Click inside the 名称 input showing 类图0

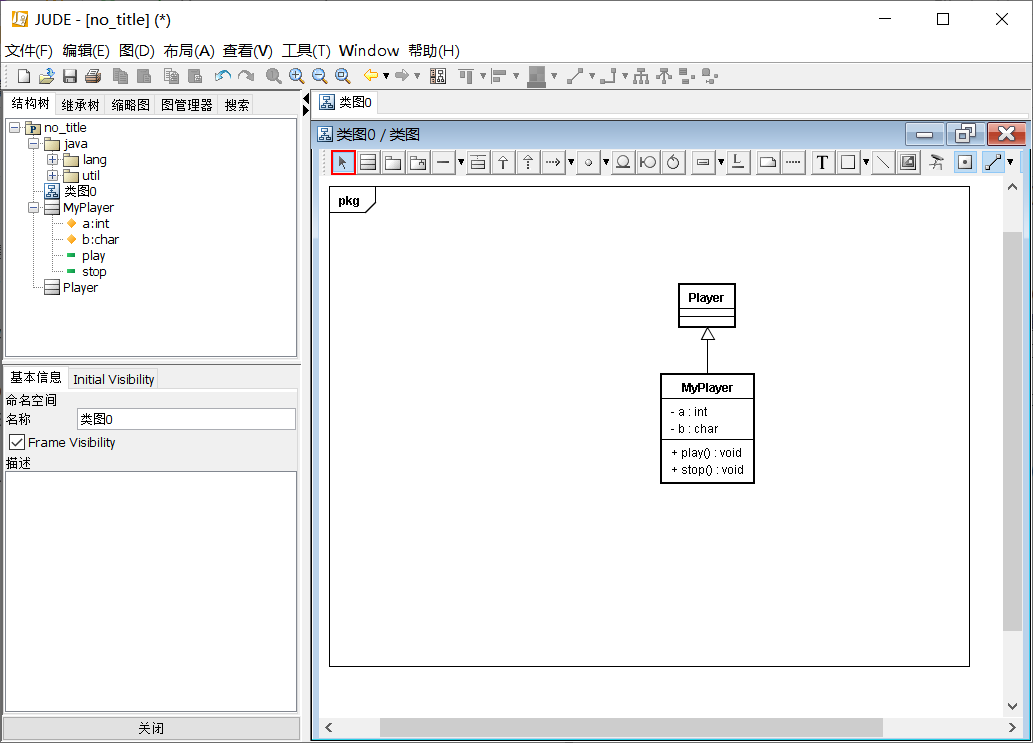coord(186,418)
